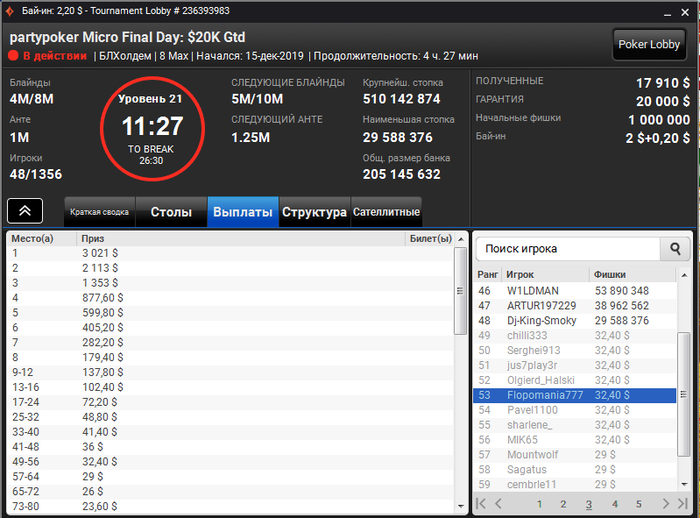
Task: Go to previous page of players
Action: [499, 504]
